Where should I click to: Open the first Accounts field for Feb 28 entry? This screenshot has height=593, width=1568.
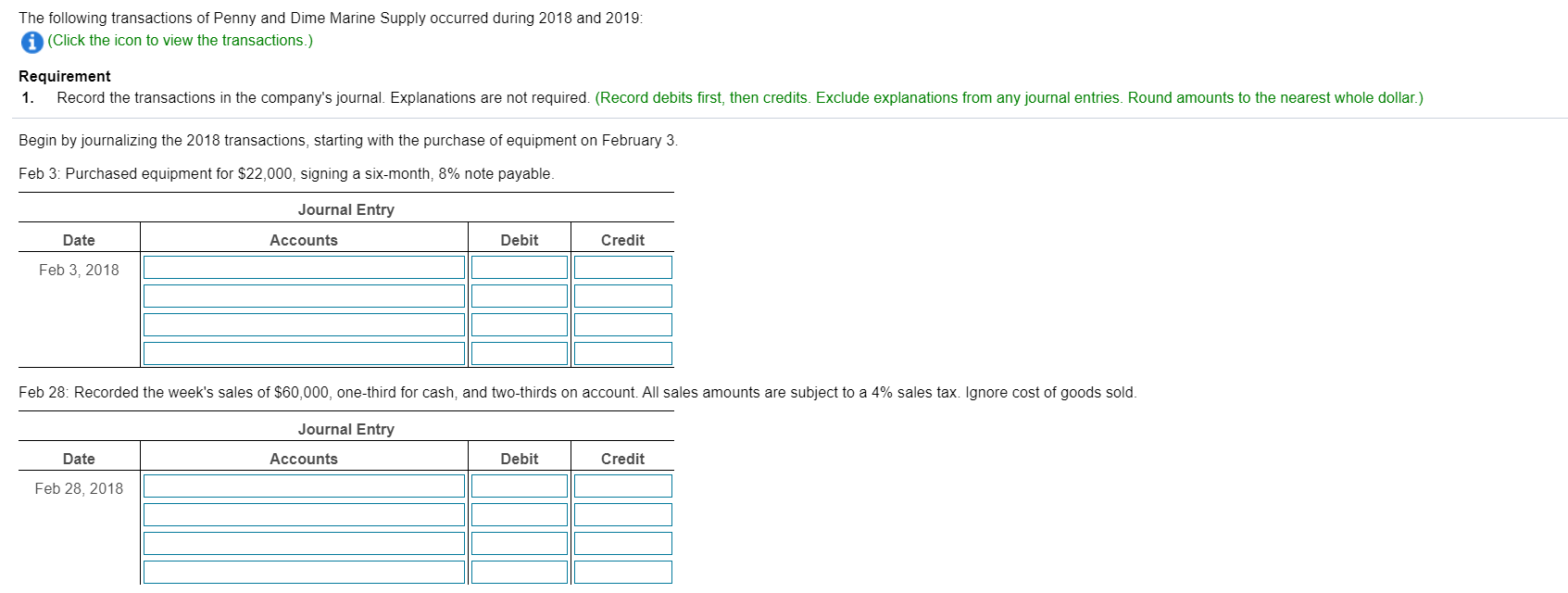click(304, 486)
